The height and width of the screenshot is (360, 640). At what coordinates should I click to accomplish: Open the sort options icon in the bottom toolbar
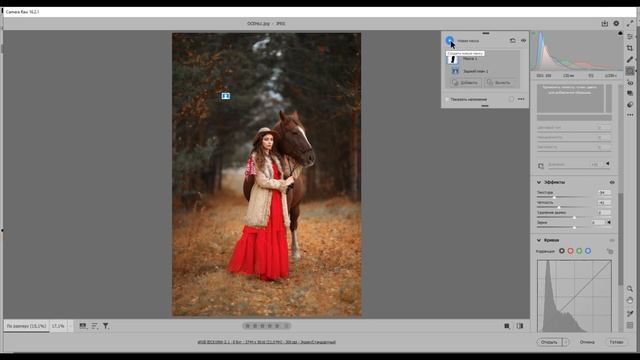[x=94, y=326]
